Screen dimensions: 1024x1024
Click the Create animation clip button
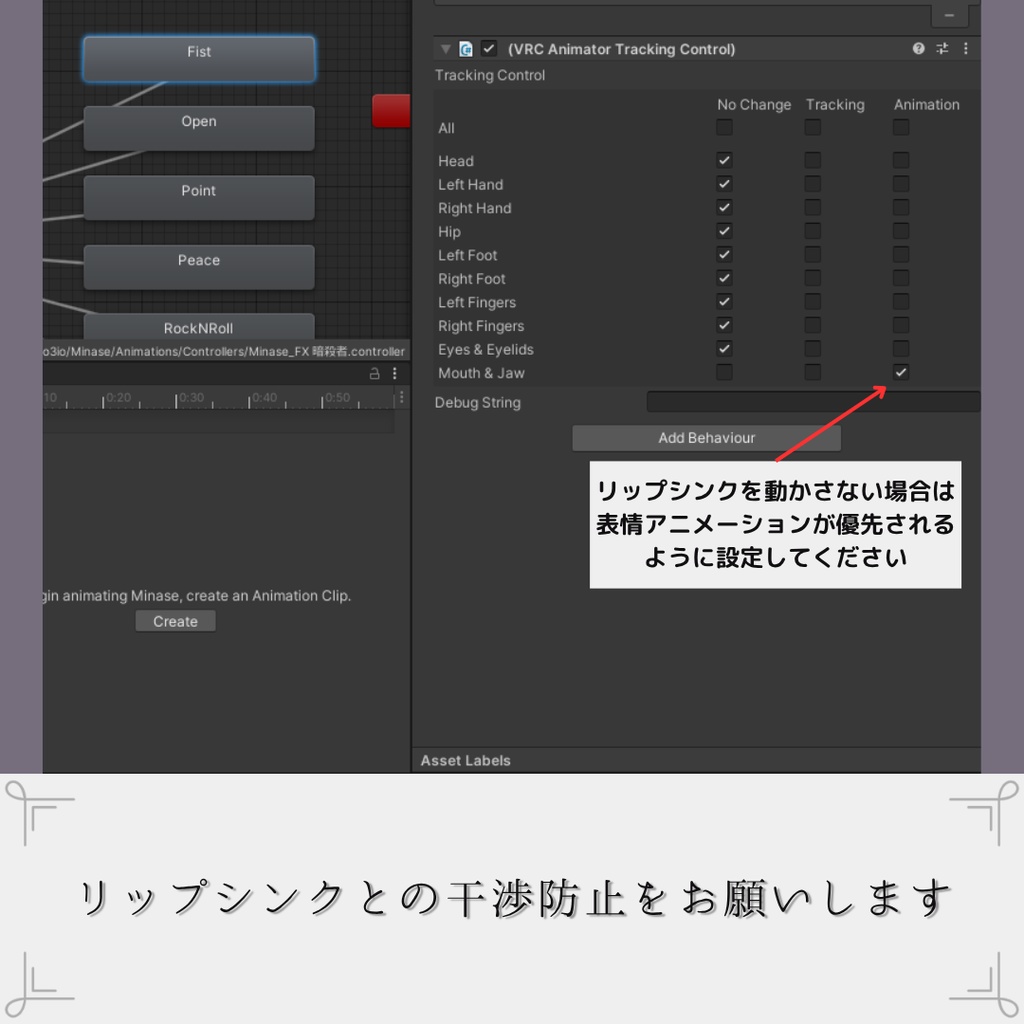pyautogui.click(x=175, y=621)
